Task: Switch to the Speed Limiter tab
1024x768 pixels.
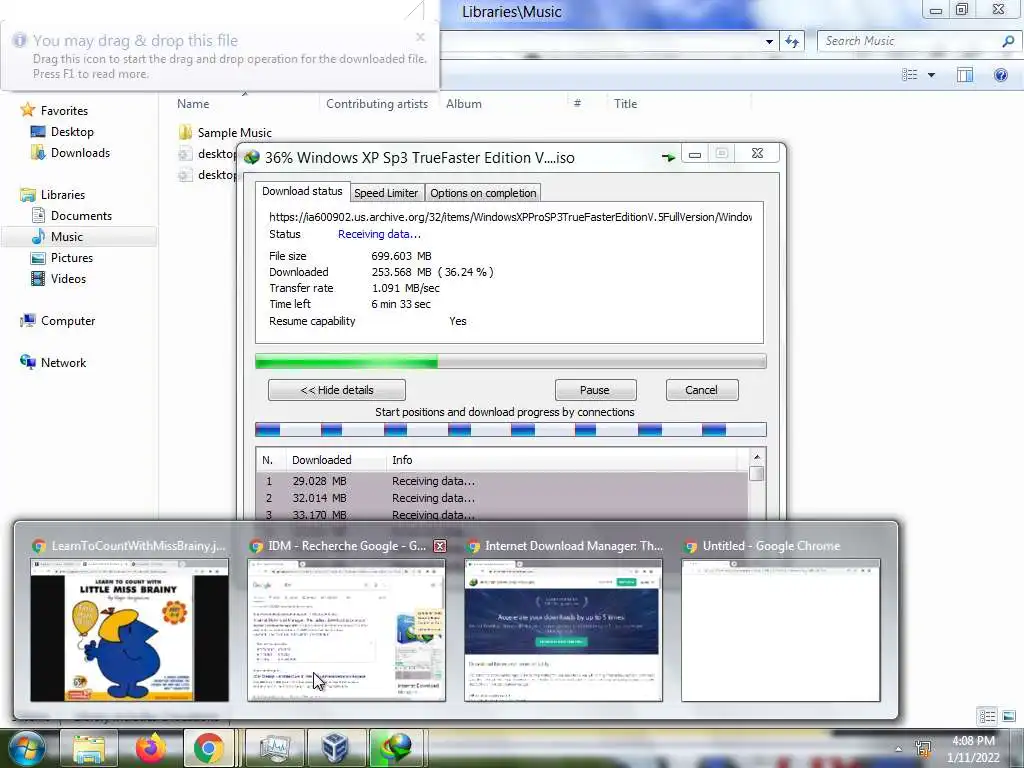Action: click(386, 193)
